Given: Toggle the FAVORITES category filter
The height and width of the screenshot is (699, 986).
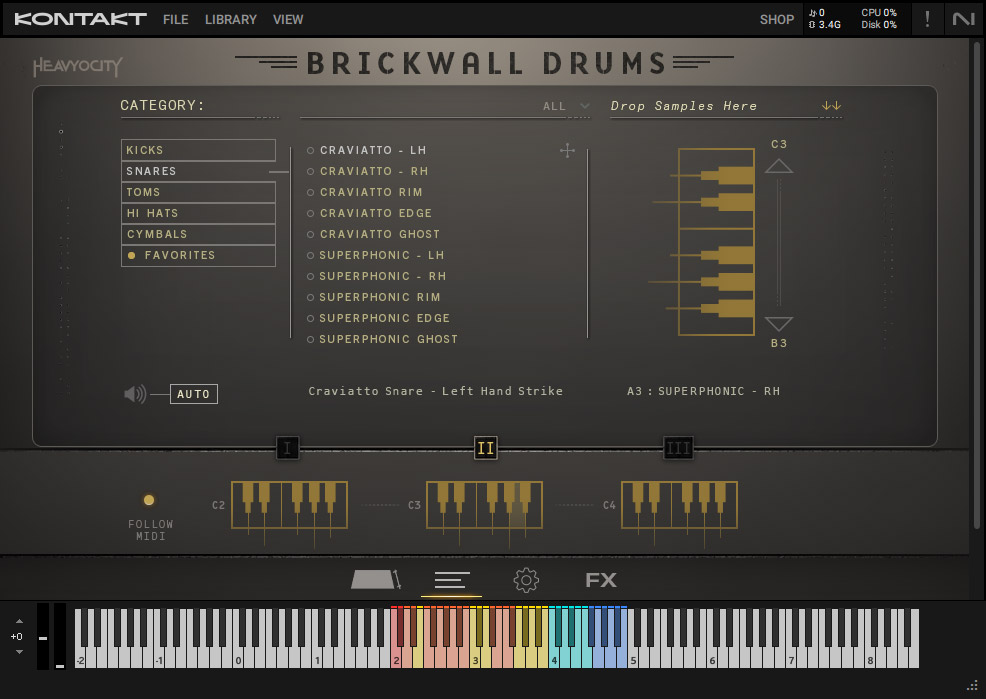Looking at the screenshot, I should (x=198, y=255).
